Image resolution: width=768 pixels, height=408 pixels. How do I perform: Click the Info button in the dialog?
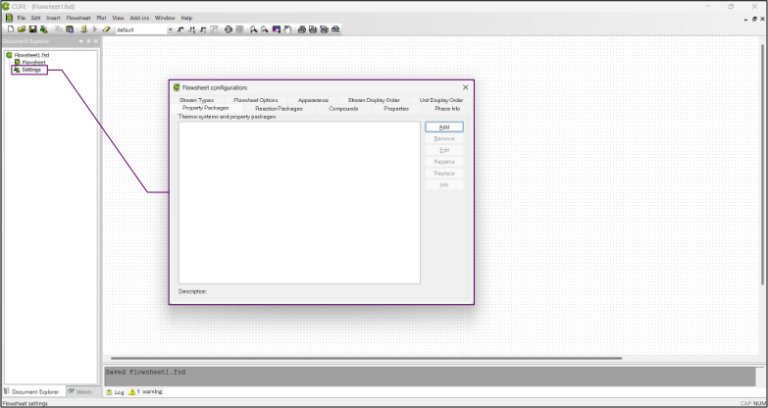444,185
